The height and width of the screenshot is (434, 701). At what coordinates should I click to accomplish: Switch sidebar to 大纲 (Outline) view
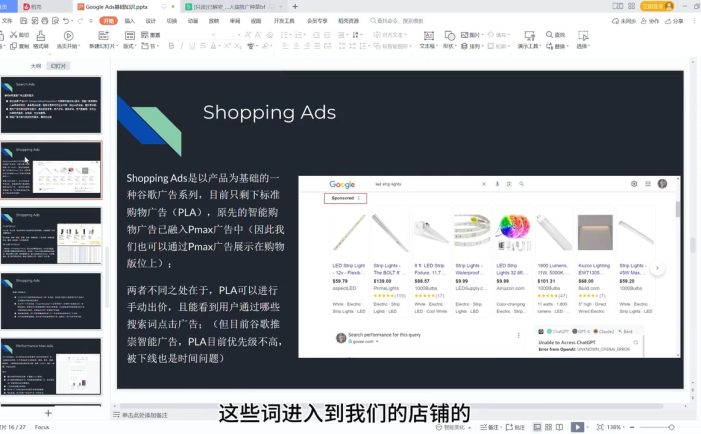click(36, 66)
